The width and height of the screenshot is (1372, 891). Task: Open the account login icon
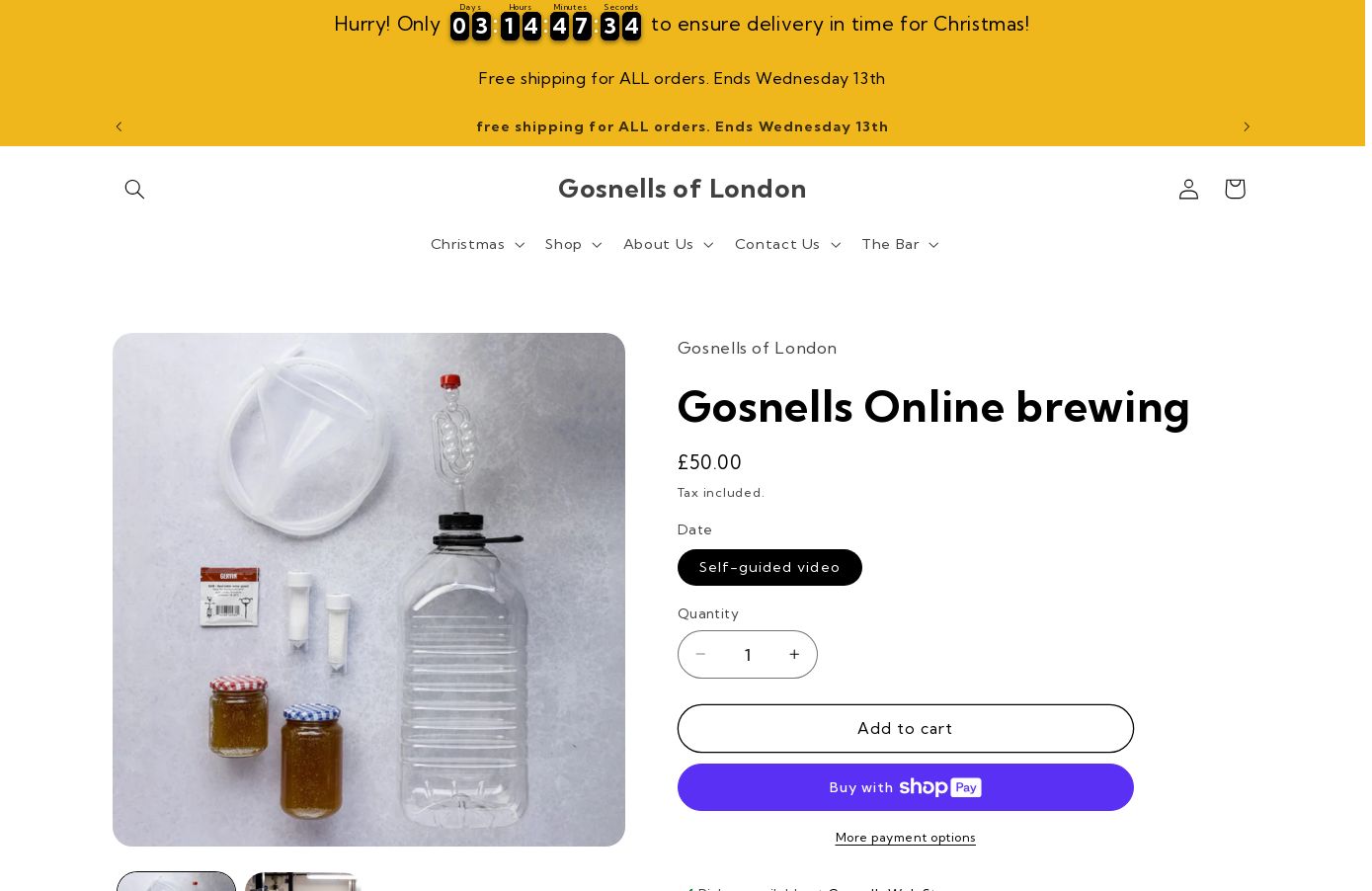(1188, 189)
